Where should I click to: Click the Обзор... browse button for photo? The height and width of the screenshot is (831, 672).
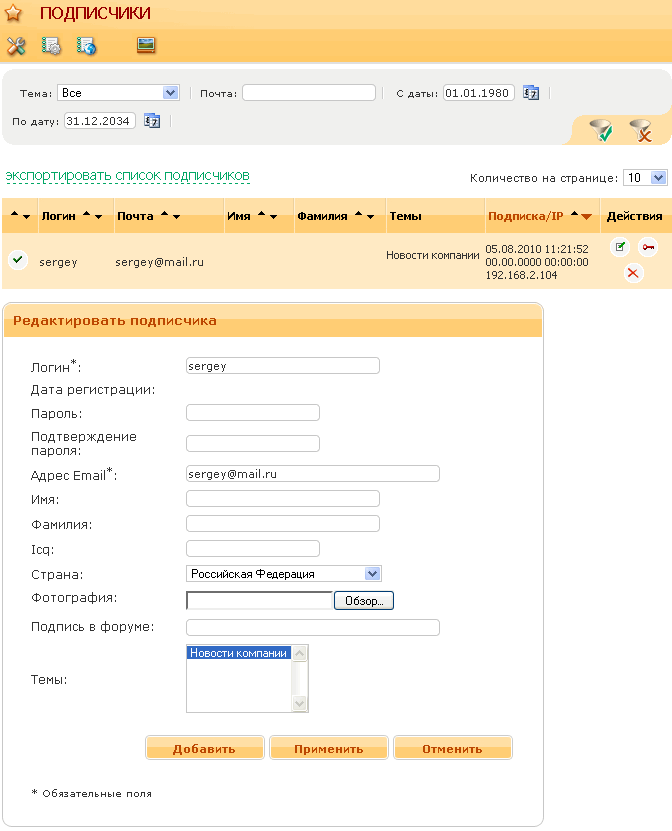(x=364, y=601)
